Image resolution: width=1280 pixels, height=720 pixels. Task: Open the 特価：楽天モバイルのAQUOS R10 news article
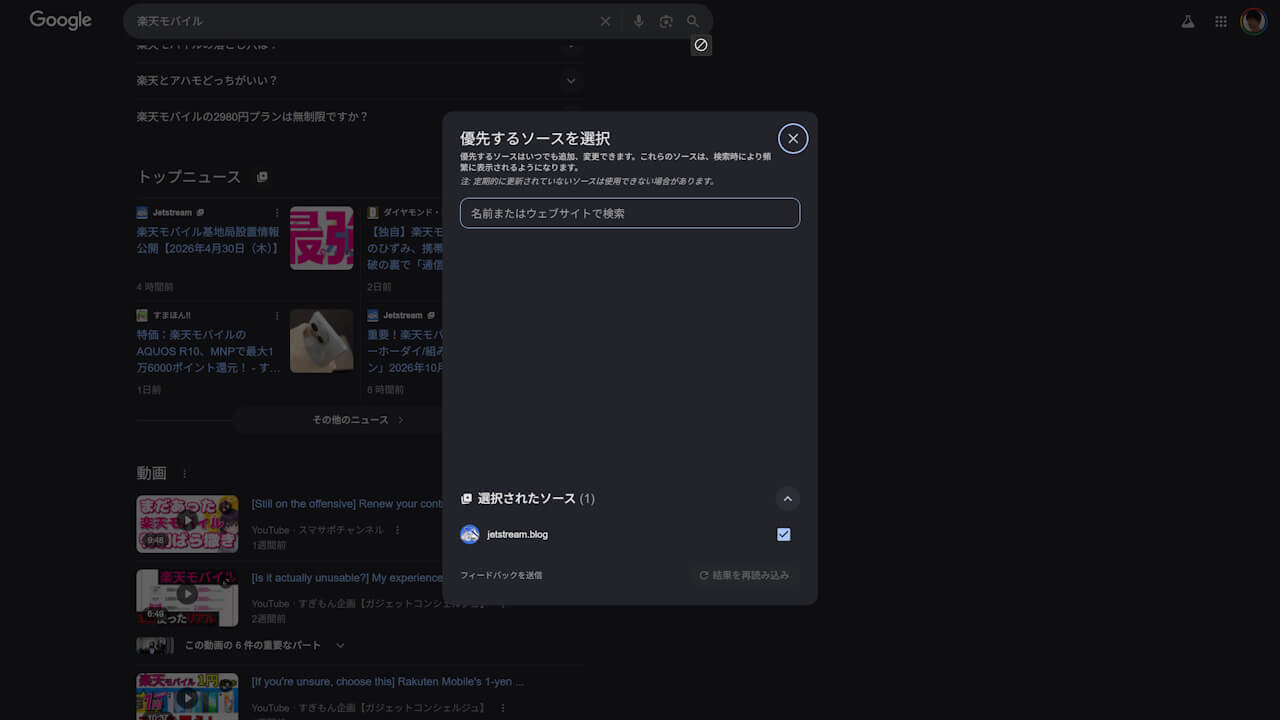tap(209, 352)
